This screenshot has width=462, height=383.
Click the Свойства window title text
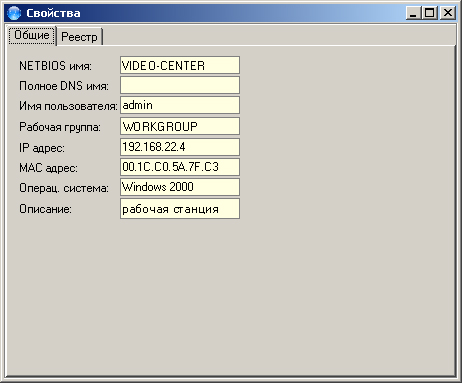point(53,13)
